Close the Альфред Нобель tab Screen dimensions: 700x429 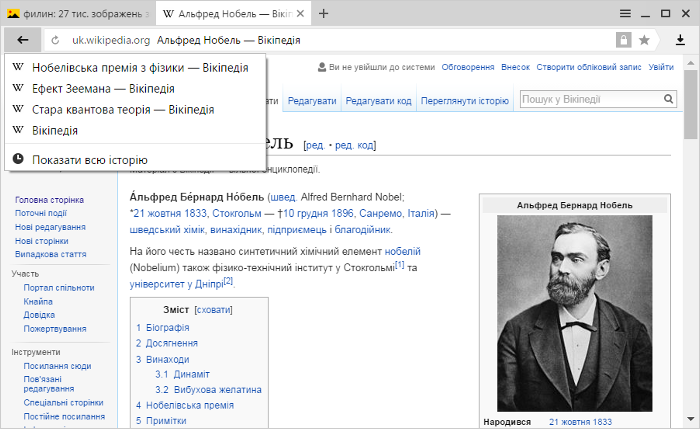300,14
